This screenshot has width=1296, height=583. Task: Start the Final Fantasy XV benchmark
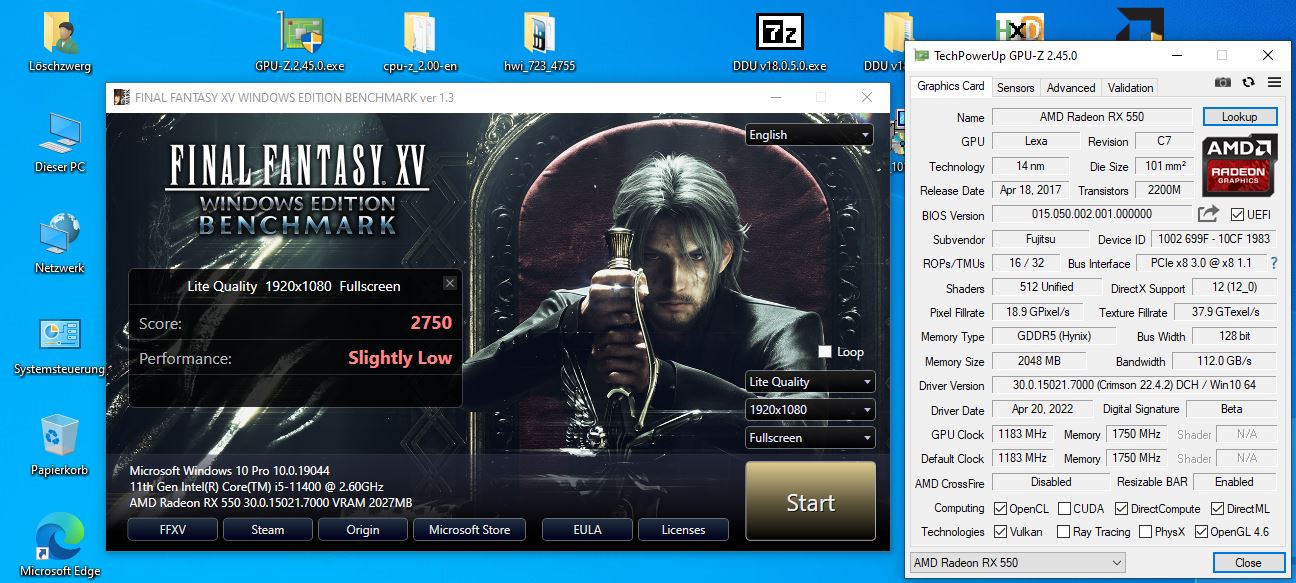tap(810, 502)
